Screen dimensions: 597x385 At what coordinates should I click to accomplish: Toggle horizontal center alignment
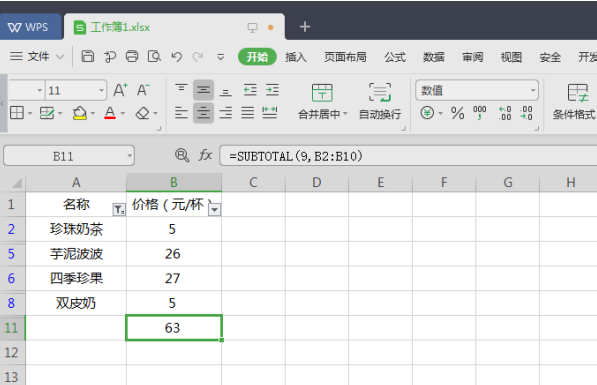point(203,113)
